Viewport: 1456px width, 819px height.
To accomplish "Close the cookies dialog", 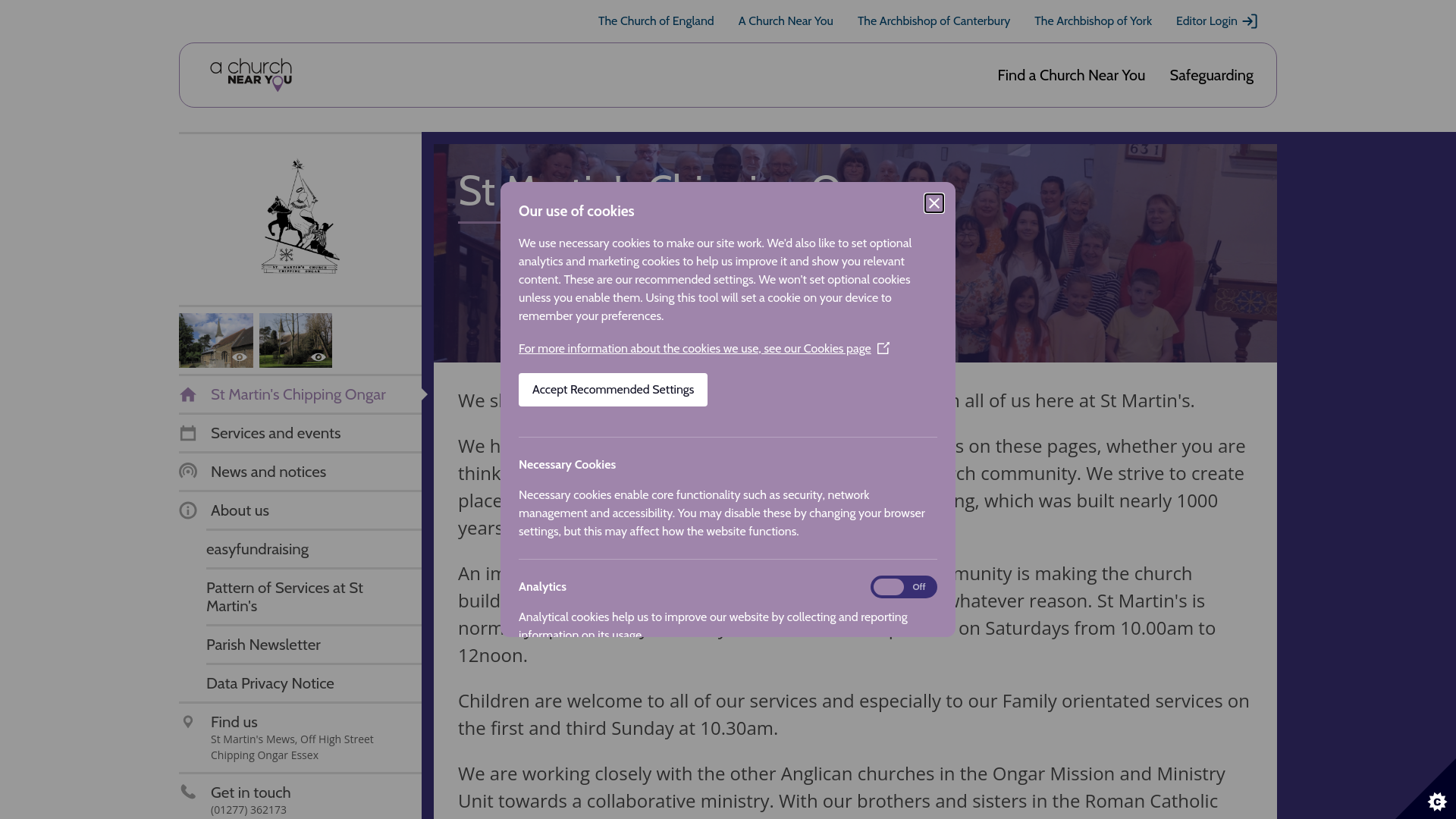I will coord(934,203).
